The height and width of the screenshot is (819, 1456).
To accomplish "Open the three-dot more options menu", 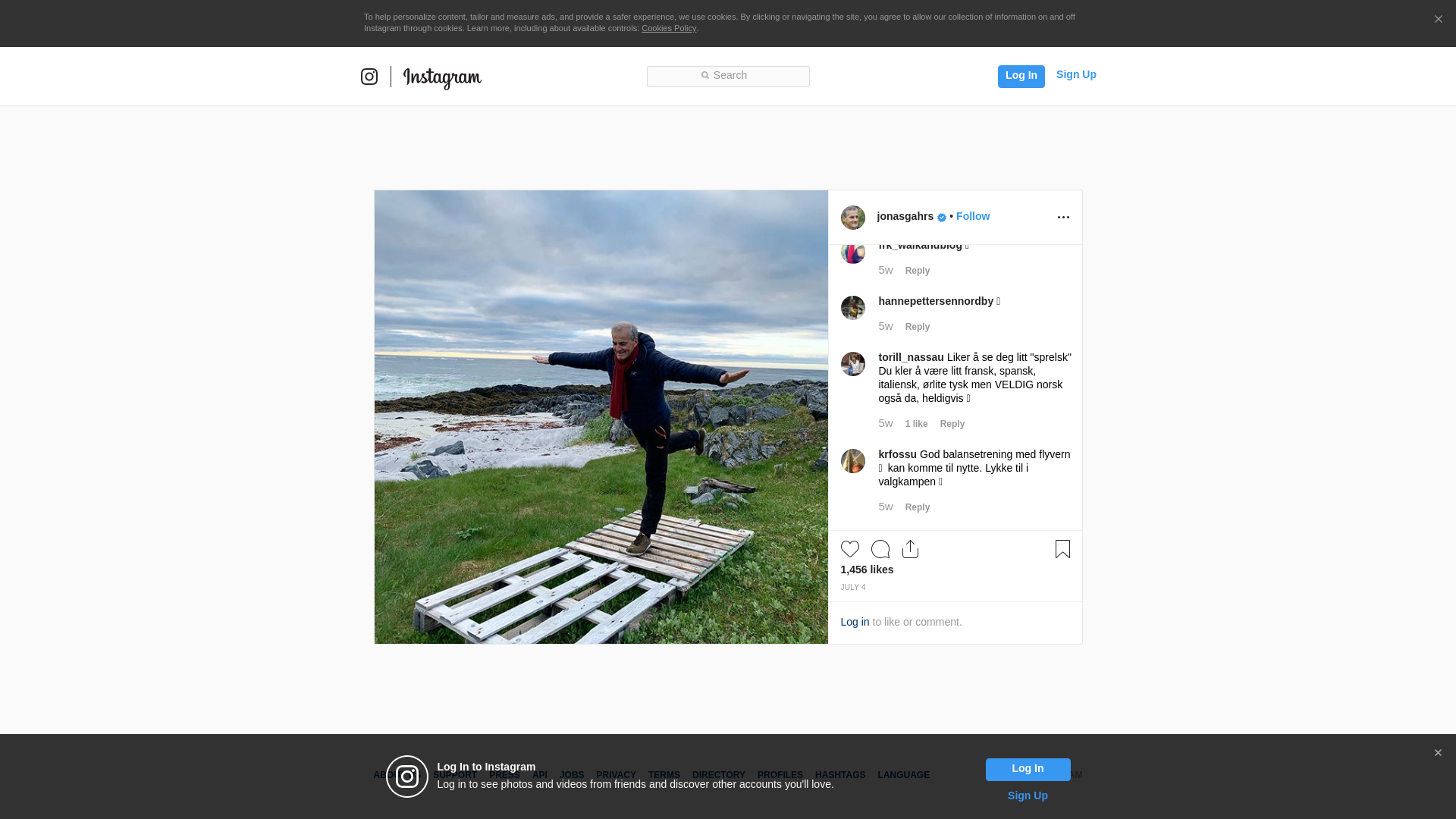I will coord(1063,218).
